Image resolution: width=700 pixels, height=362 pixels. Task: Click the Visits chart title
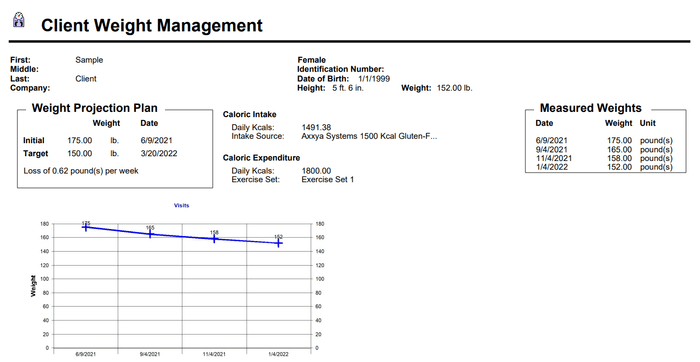(x=181, y=205)
